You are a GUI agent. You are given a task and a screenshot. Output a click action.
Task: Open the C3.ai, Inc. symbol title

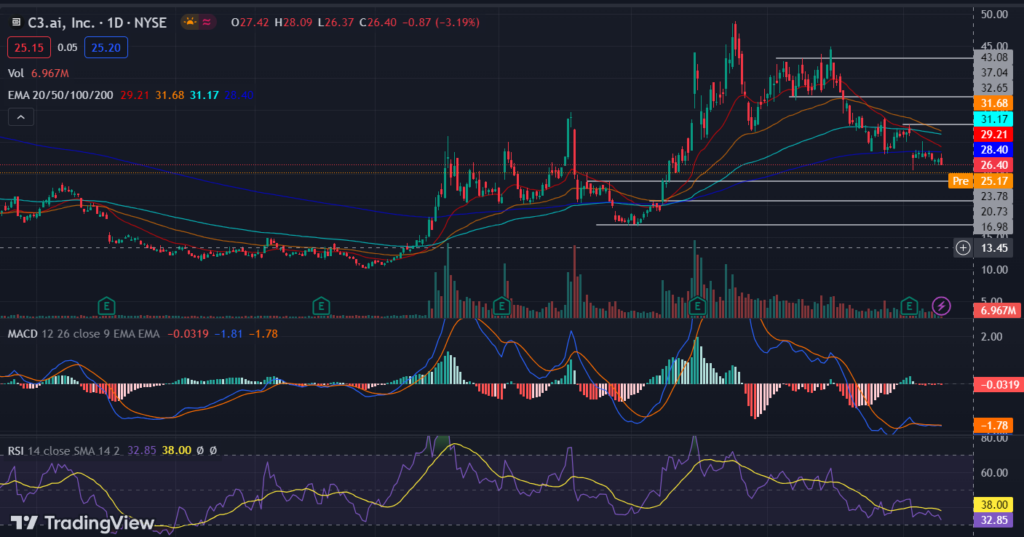[x=97, y=22]
